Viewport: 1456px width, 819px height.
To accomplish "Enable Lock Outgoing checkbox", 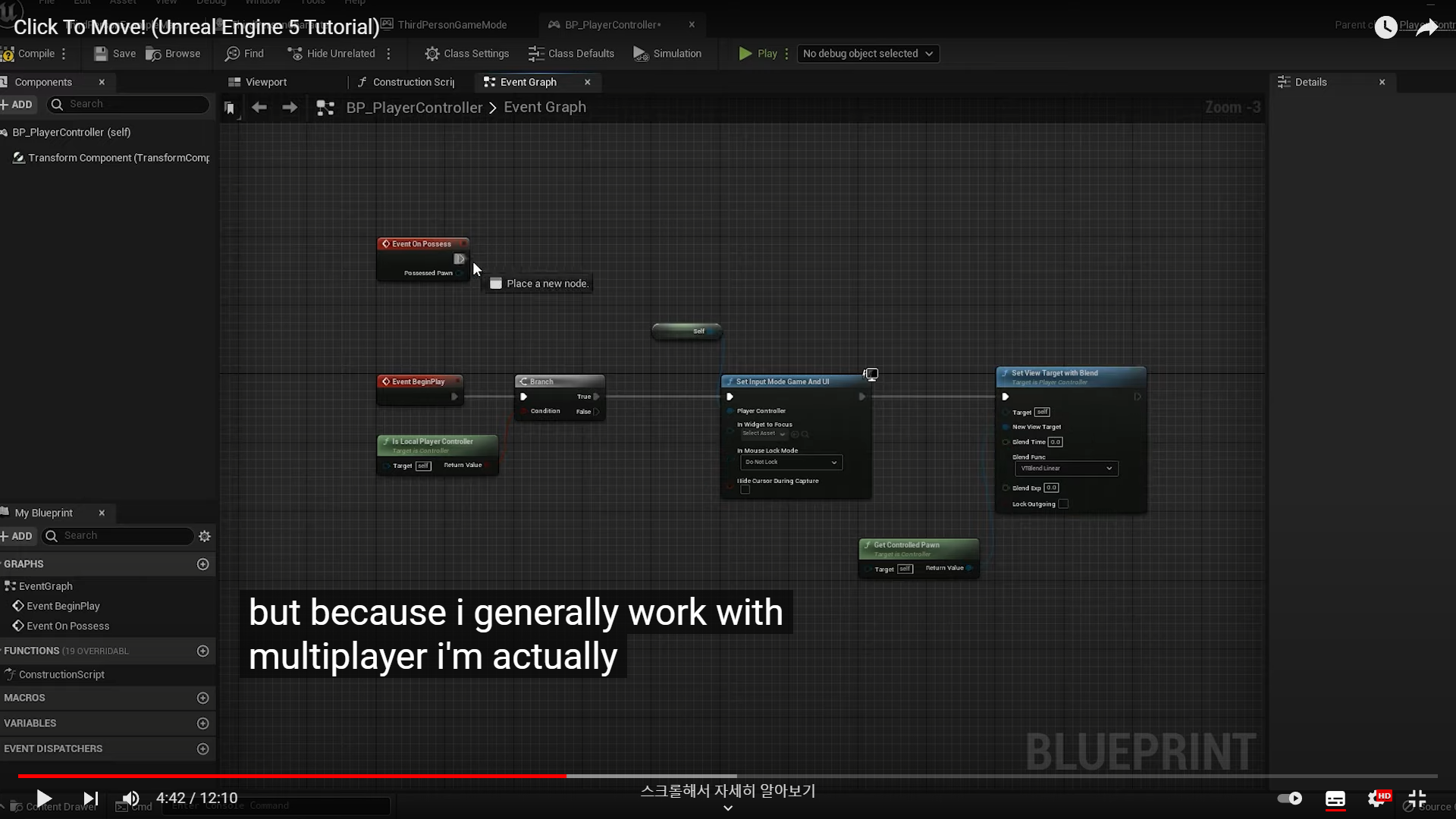I will 1063,504.
